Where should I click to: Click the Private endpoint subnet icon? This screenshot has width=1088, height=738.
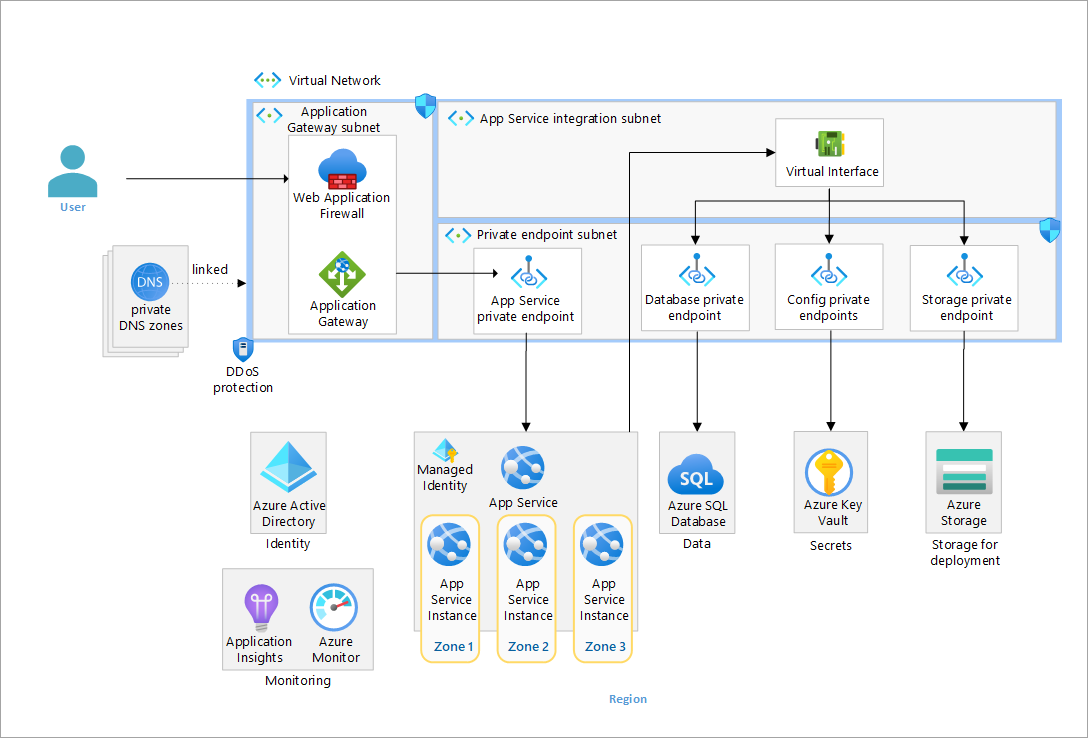(458, 235)
